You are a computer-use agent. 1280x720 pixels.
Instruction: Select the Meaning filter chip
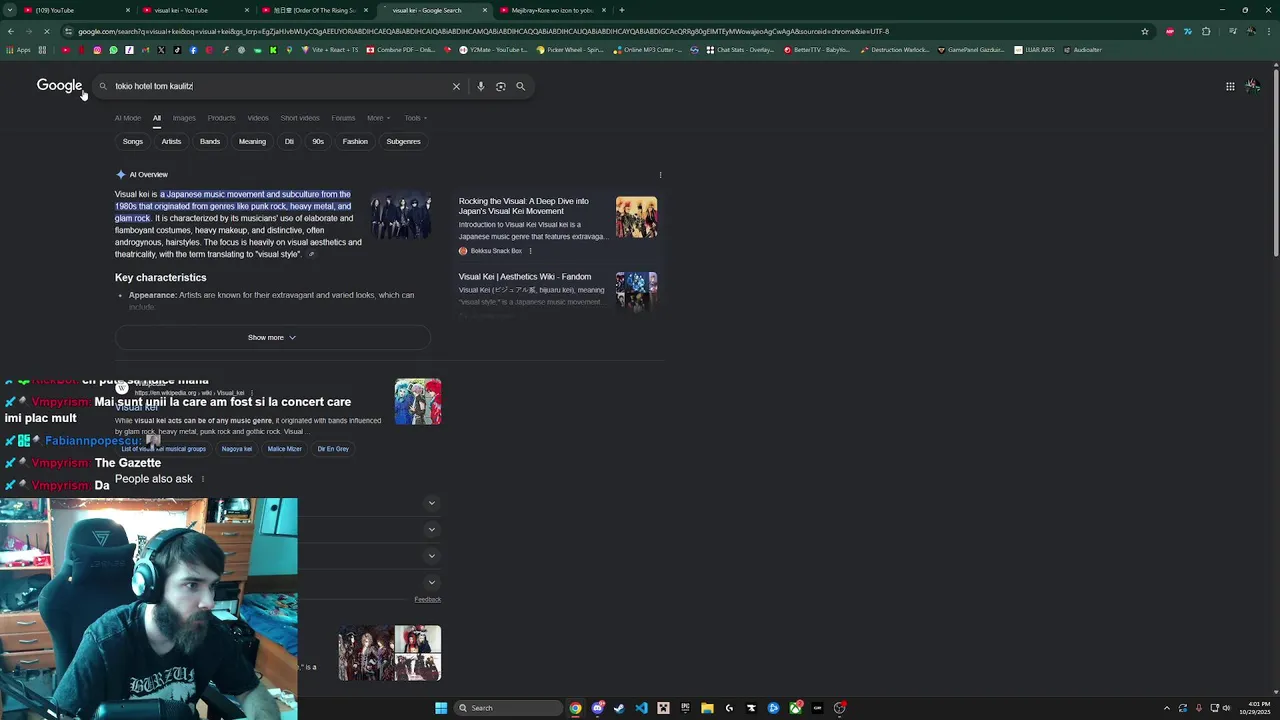[252, 141]
